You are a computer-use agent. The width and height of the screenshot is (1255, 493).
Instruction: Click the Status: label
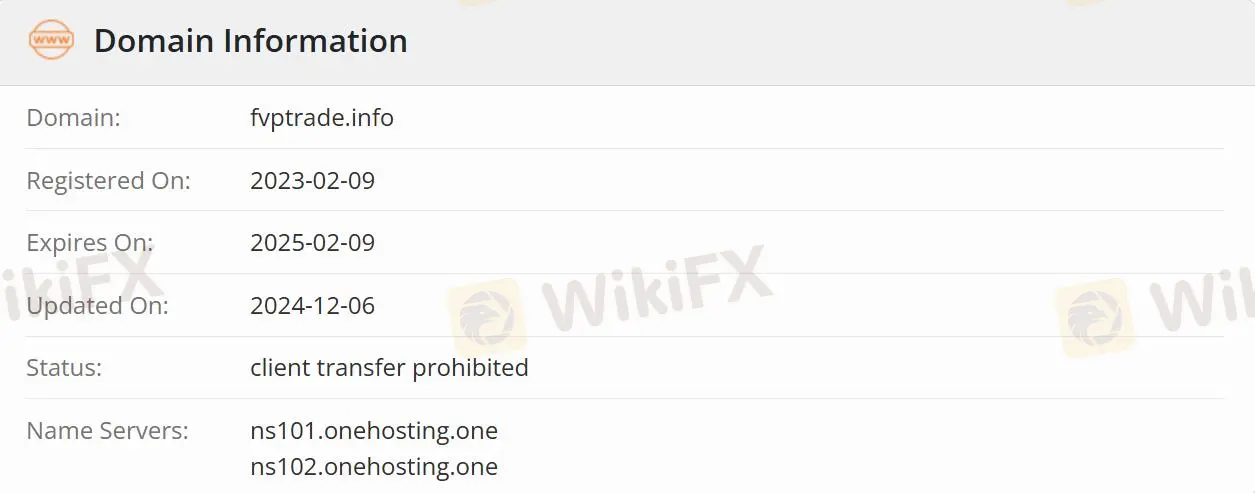(64, 368)
